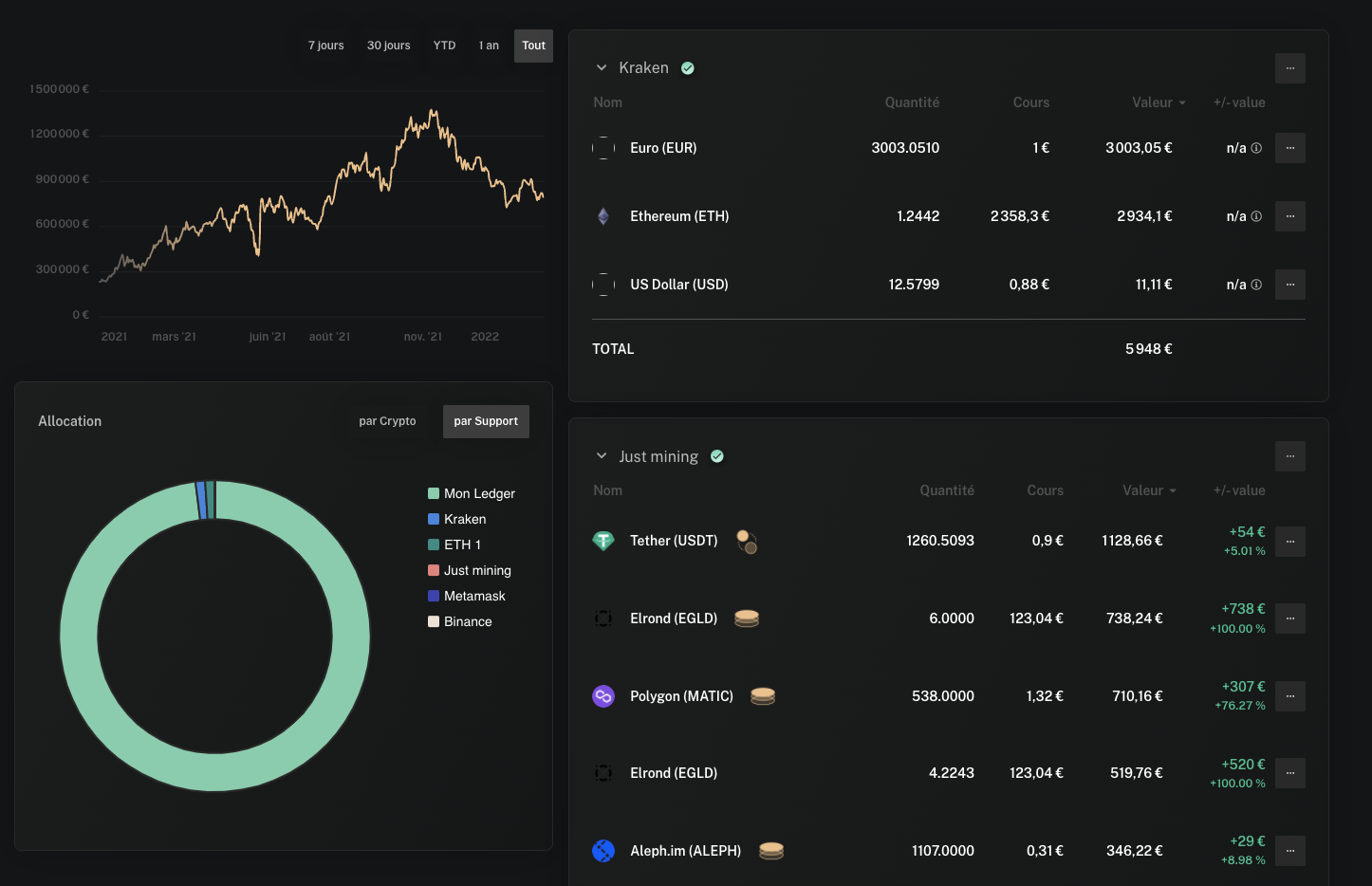1372x886 pixels.
Task: Open options for Elrond 6.0000 row
Action: pyautogui.click(x=1290, y=618)
